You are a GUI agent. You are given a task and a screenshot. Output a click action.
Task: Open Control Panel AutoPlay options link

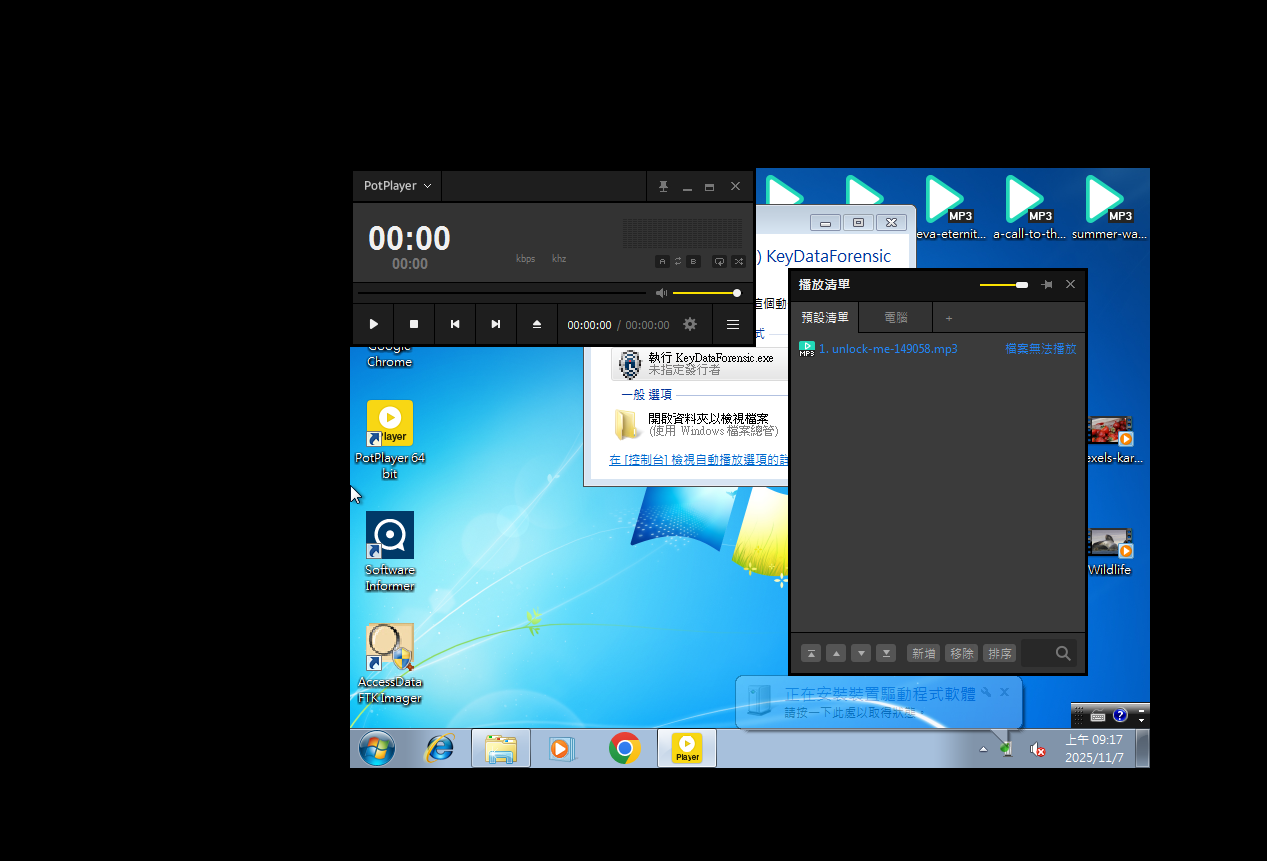click(698, 460)
